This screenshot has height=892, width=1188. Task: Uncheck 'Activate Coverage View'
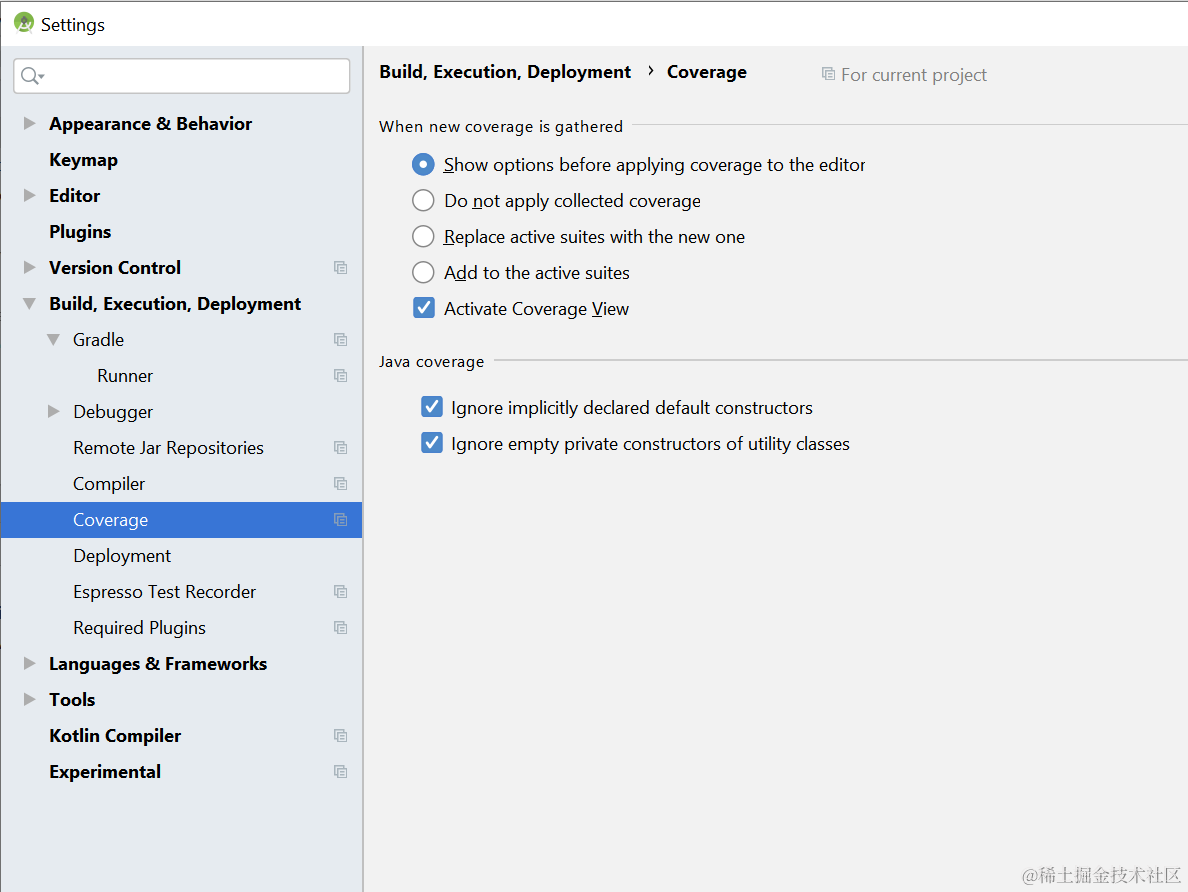[x=424, y=307]
